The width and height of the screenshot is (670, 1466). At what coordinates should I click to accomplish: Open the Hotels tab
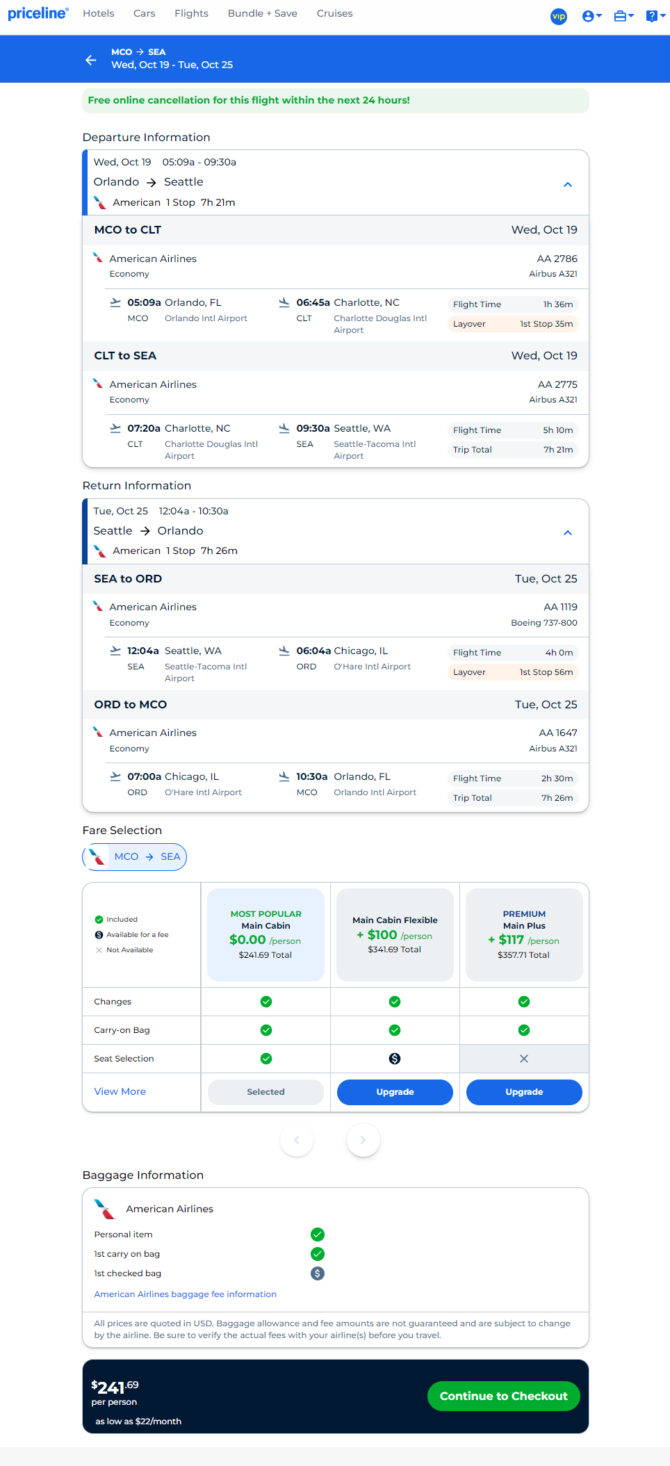(x=98, y=14)
